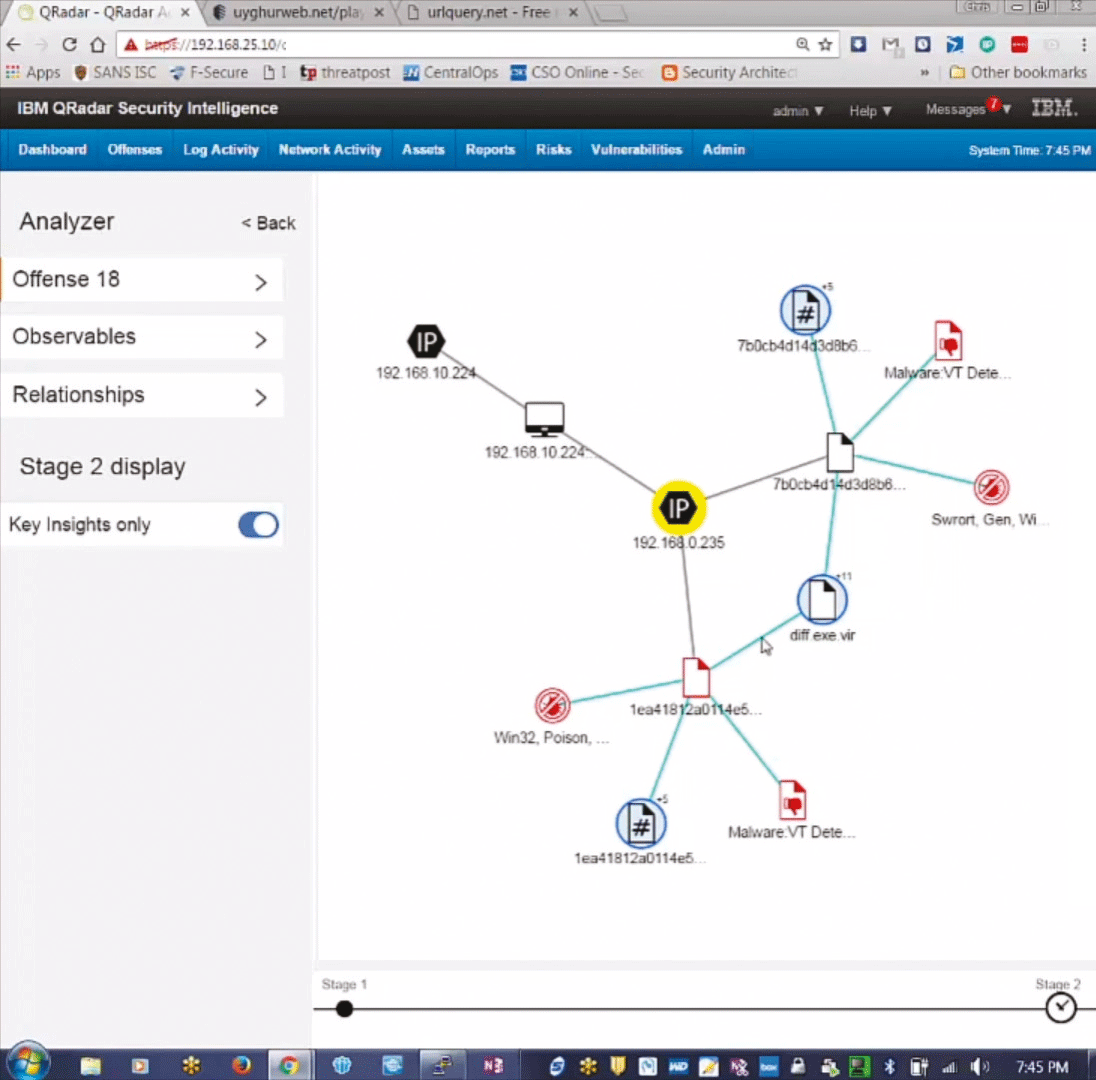The image size is (1096, 1080).
Task: Click the zoom magnifier icon in address bar
Action: coord(802,45)
